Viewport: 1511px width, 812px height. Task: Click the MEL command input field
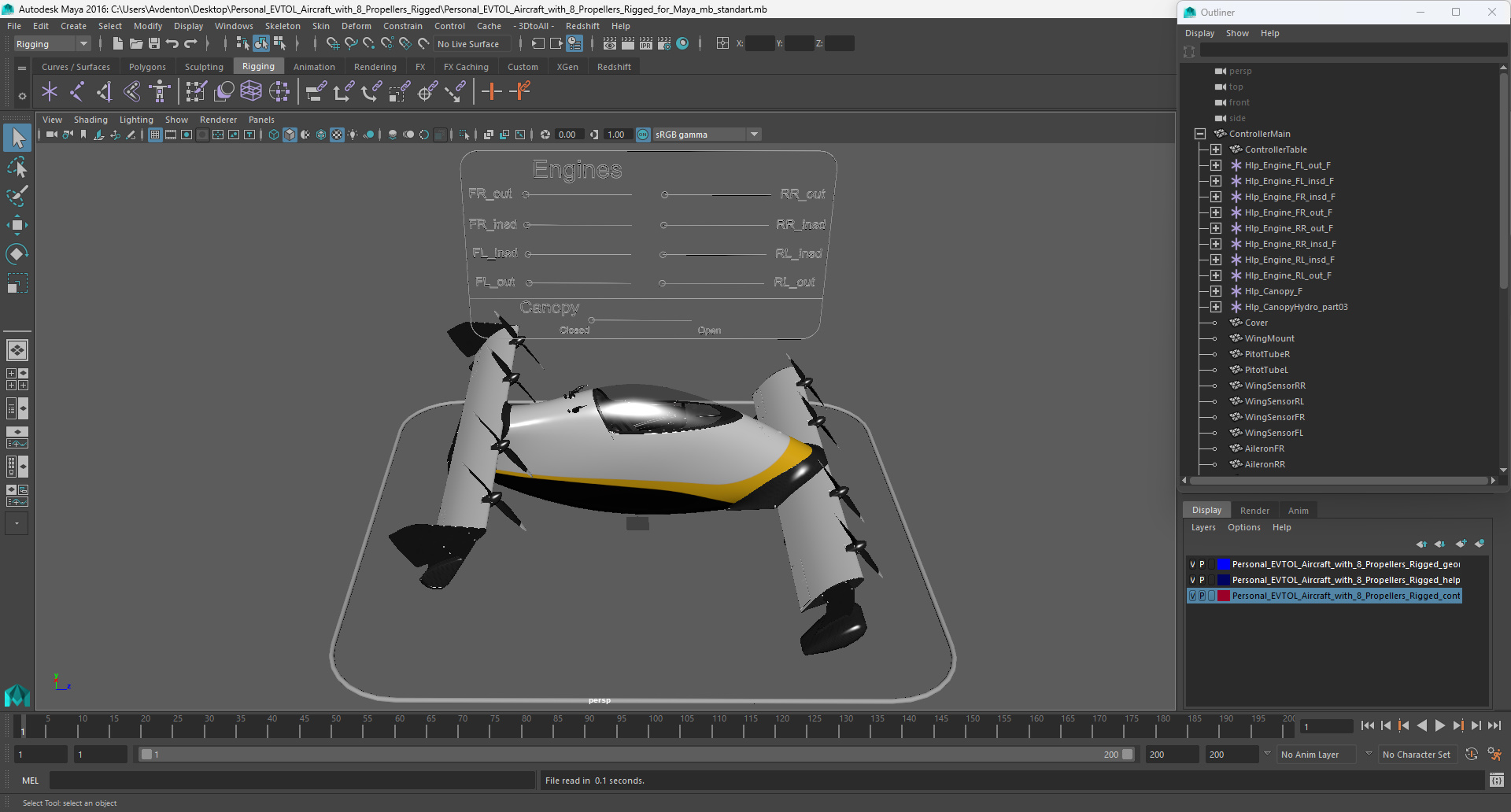pos(292,781)
